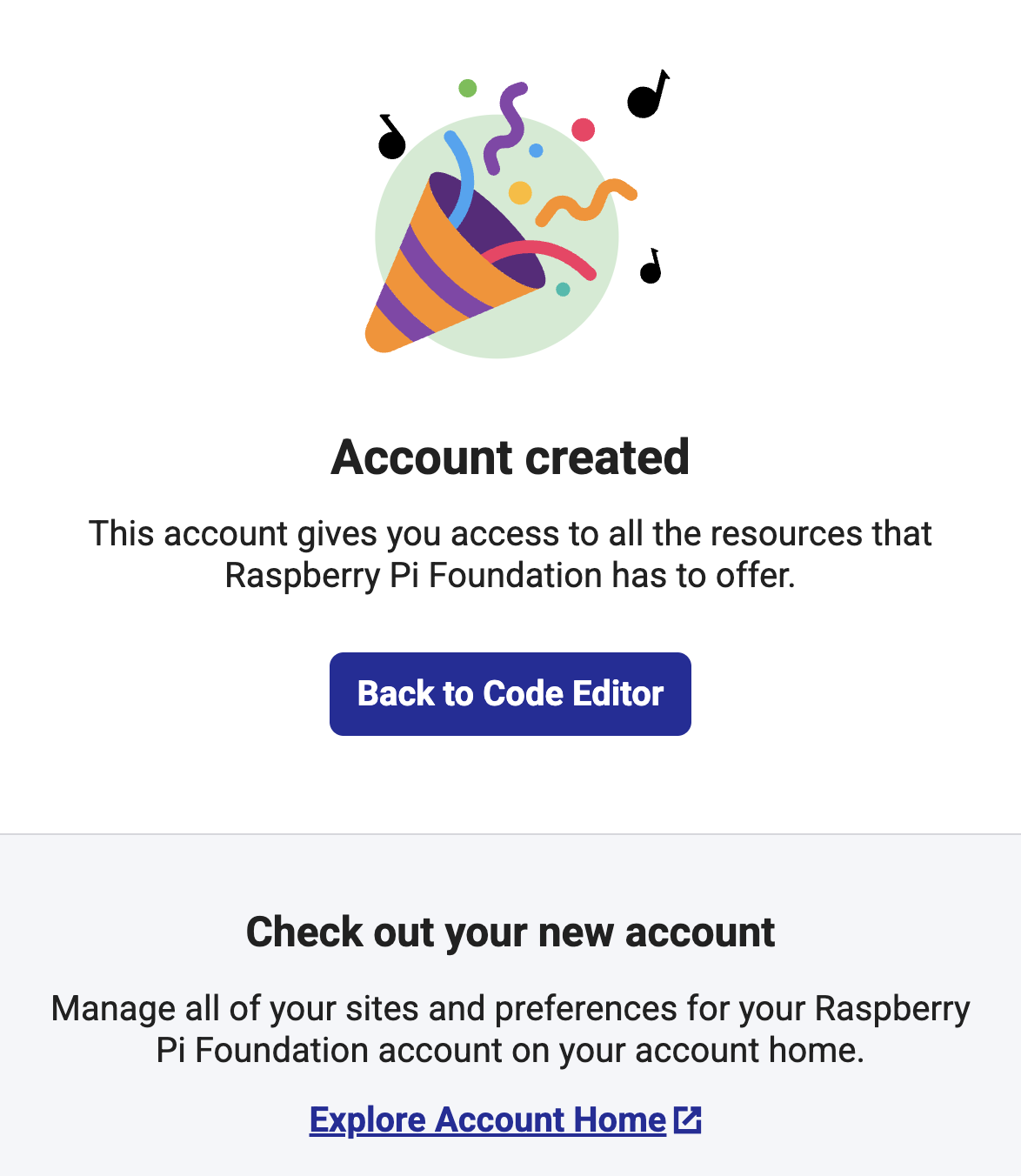Click the Manage all of your sites paragraph
Viewport: 1021px width, 1176px height.
click(510, 1029)
